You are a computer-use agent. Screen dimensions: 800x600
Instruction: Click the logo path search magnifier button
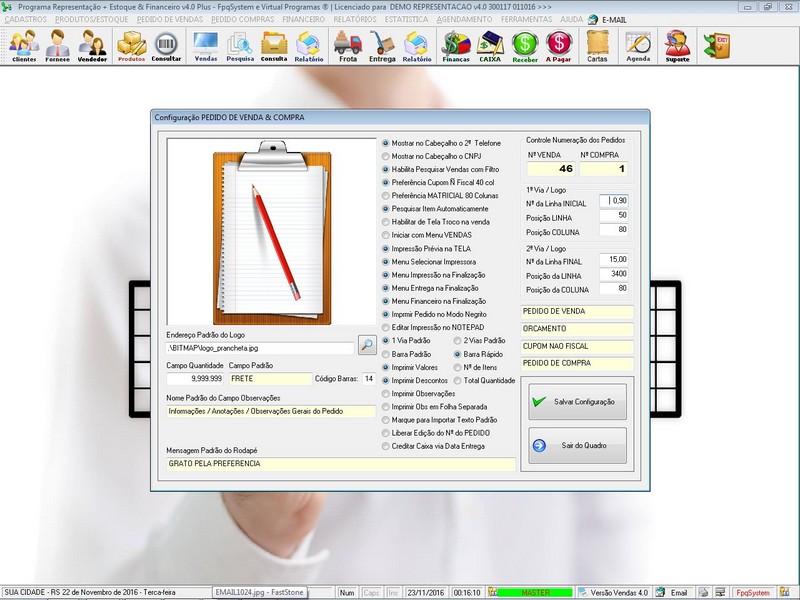pos(367,345)
